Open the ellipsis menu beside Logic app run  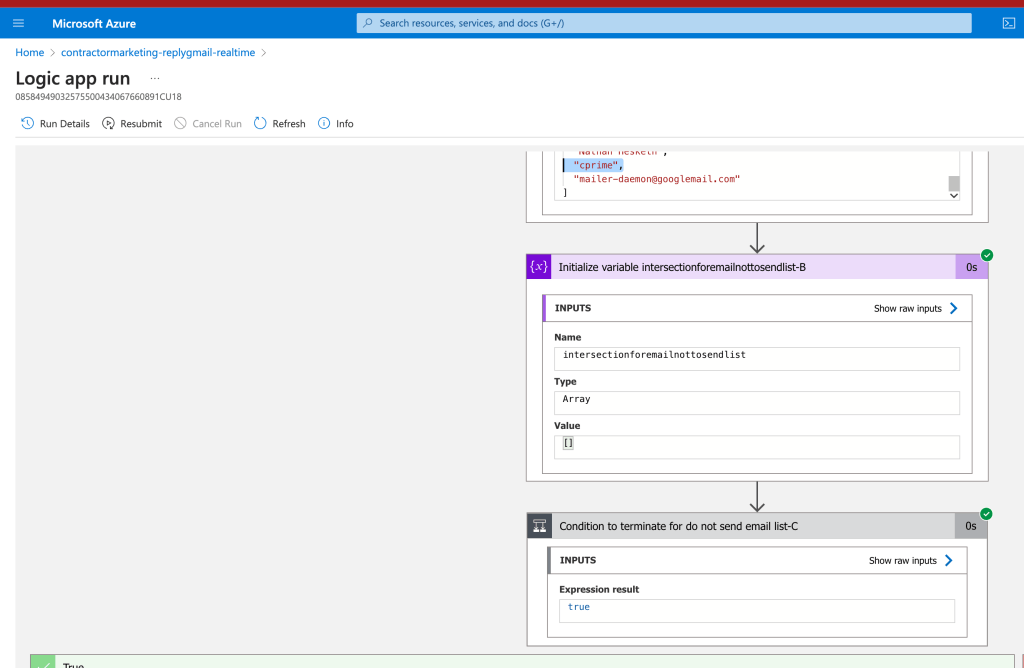[x=155, y=78]
